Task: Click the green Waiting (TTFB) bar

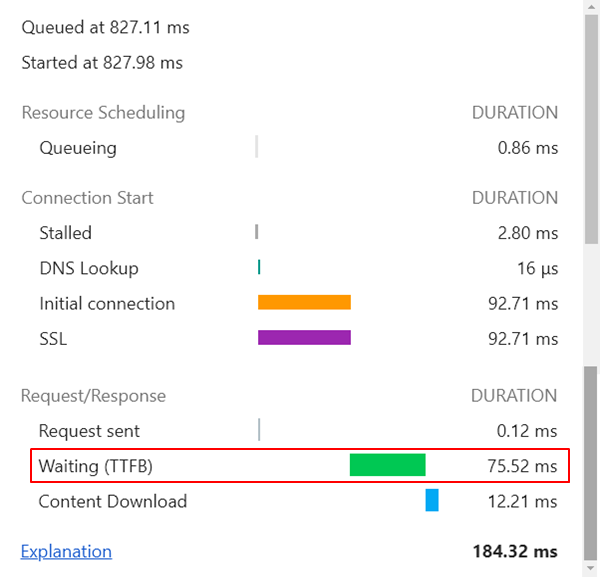Action: (x=387, y=465)
